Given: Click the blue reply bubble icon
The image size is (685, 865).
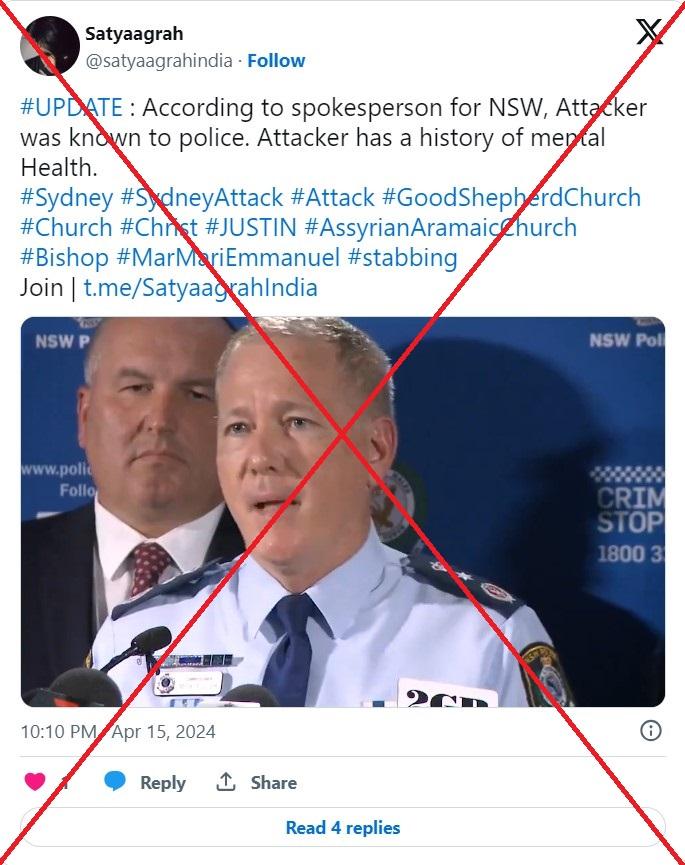Looking at the screenshot, I should point(115,781).
